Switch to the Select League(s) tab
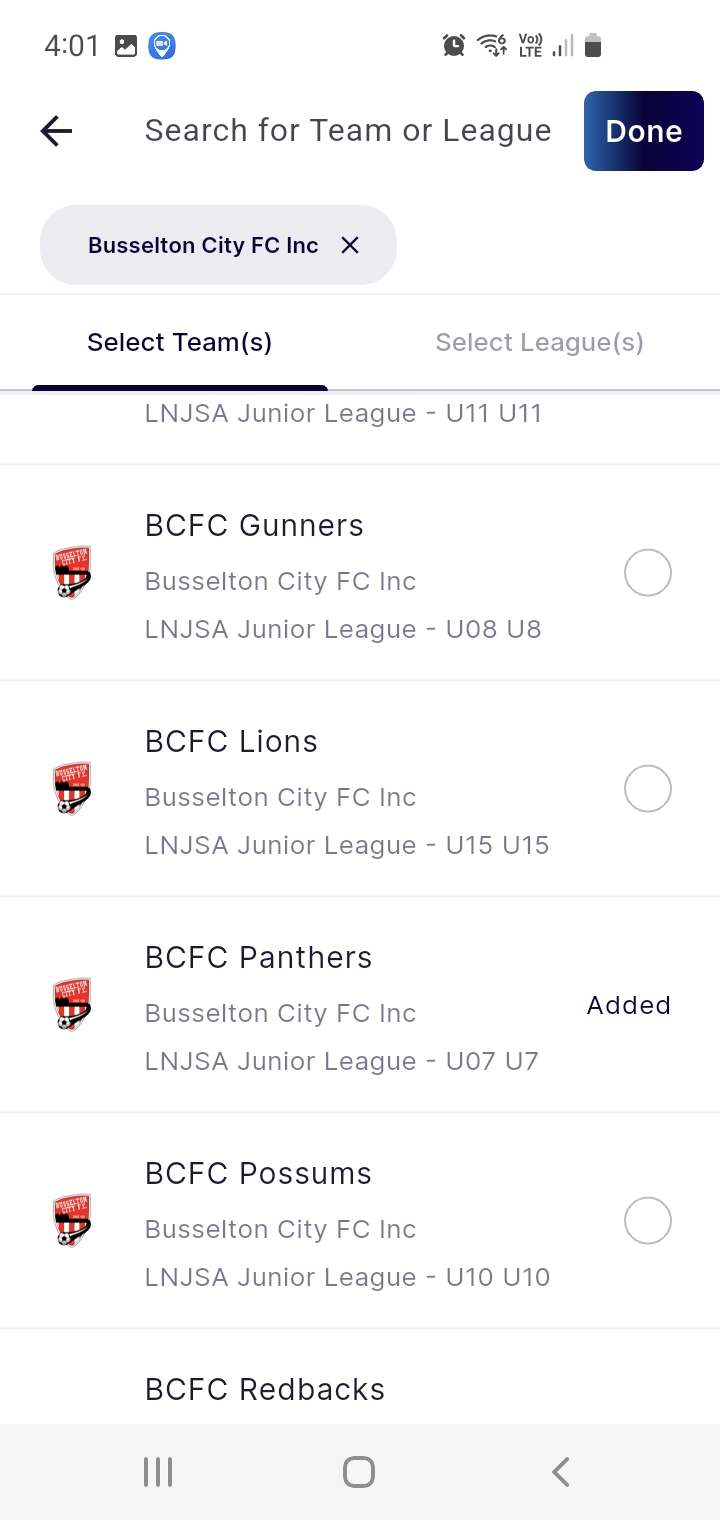 539,342
